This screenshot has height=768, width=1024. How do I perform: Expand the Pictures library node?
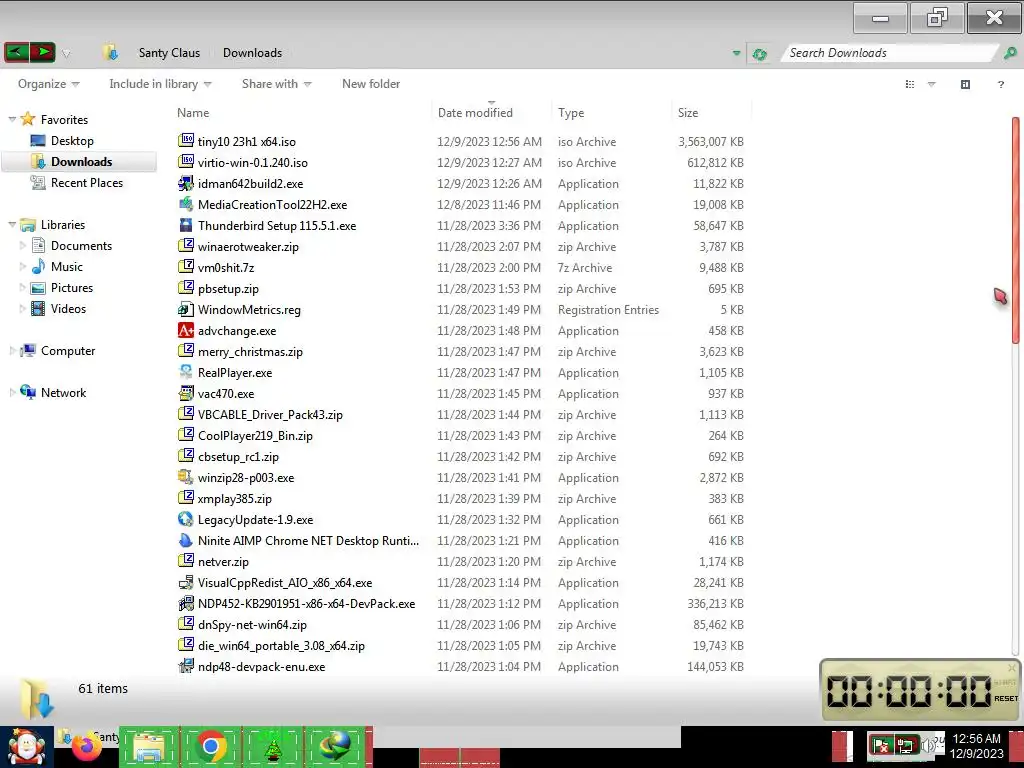tap(23, 287)
